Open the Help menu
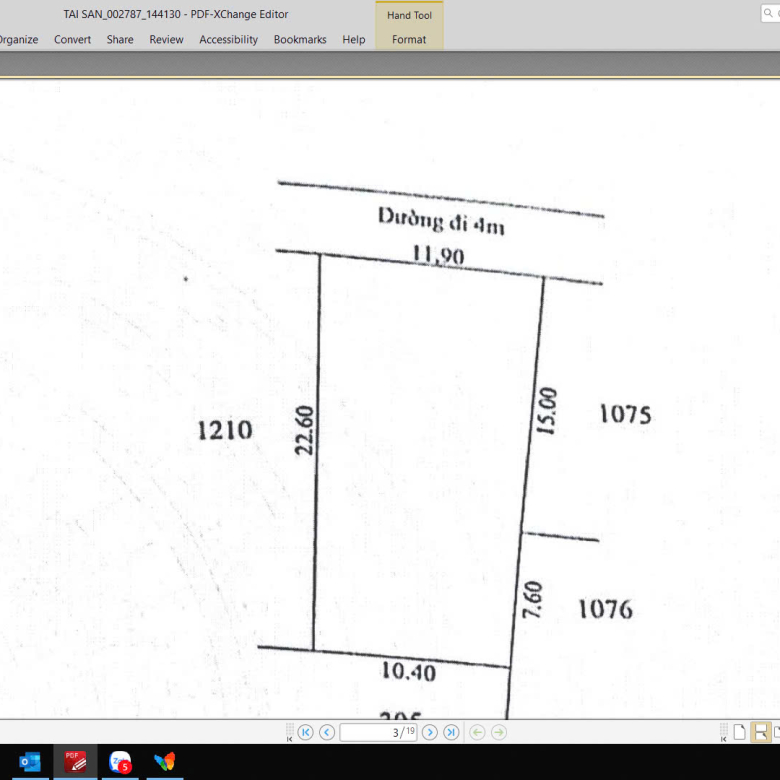The image size is (780, 780). [x=353, y=39]
